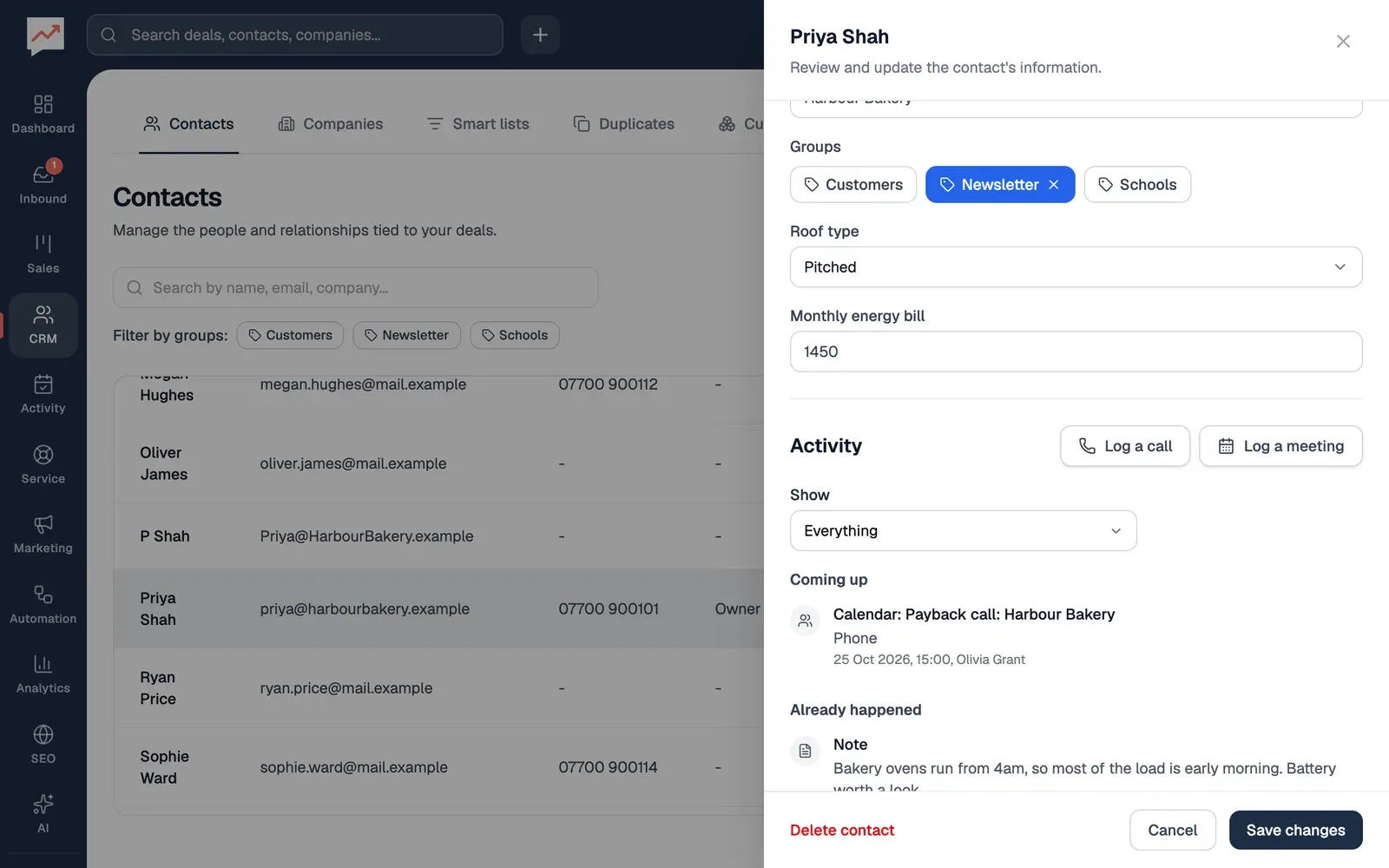Open Activity calendar icon in sidebar
The width and height of the screenshot is (1389, 868).
43,394
